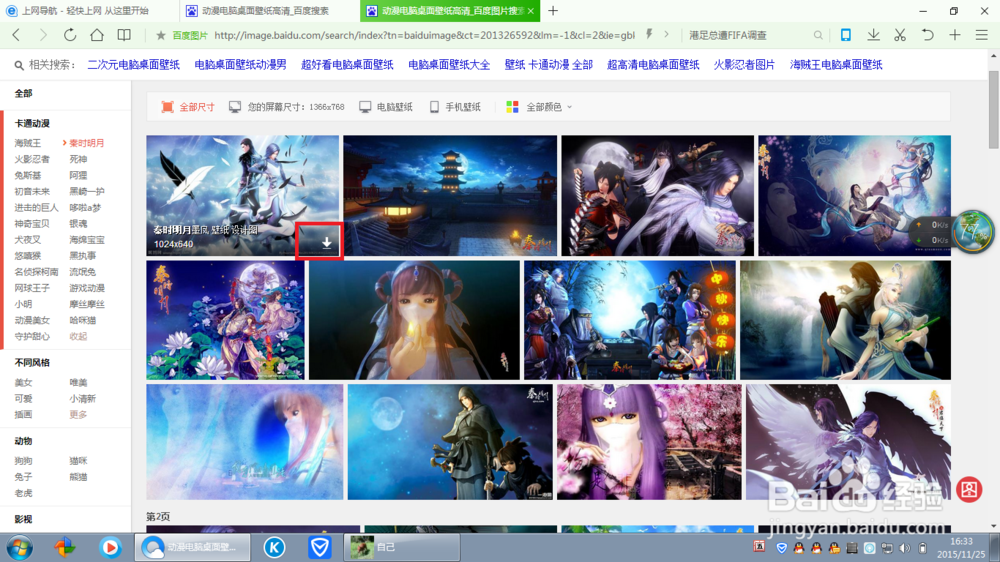Click related search 海贼王电脑桌面壁纸
Screen dimensions: 1000x562
click(836, 64)
